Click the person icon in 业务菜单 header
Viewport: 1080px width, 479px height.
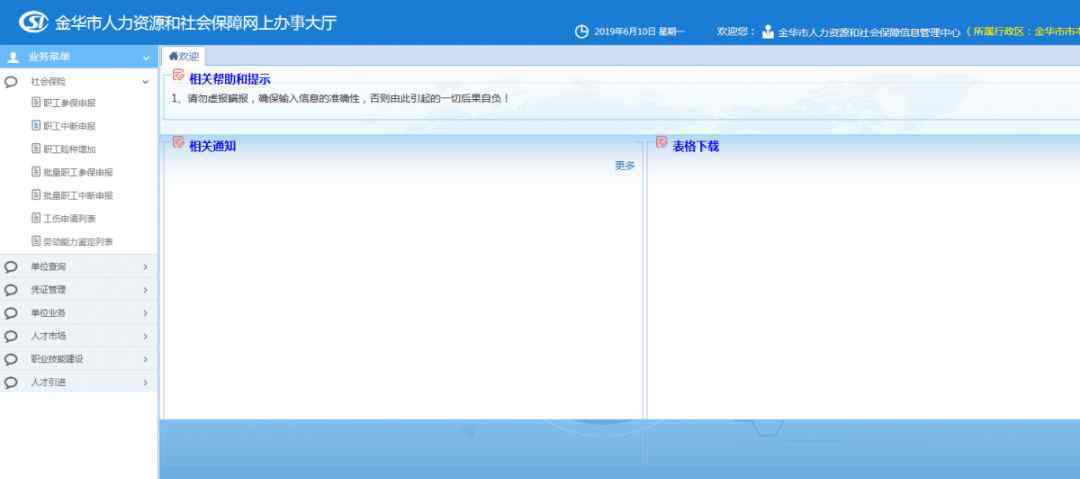tap(12, 58)
